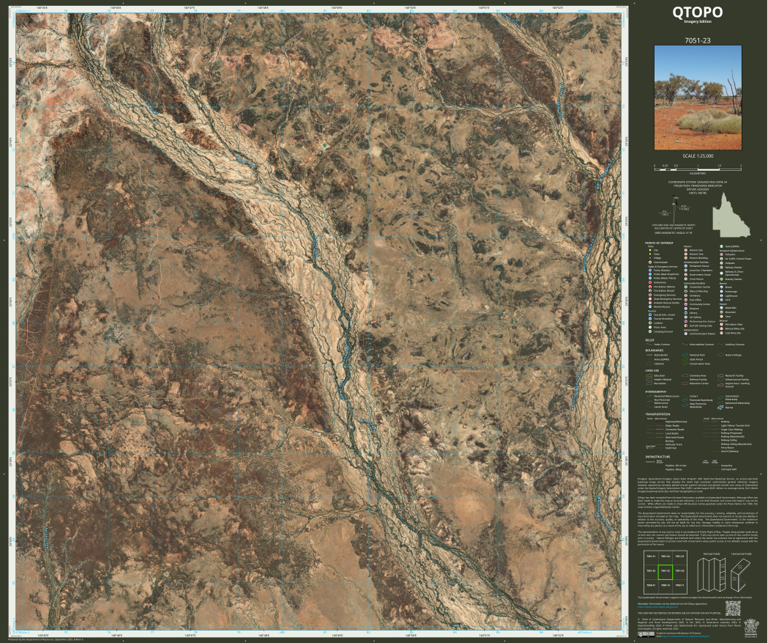Click the Highway/Motorway red line symbol
Viewport: 768px width, 643px height.
point(659,421)
